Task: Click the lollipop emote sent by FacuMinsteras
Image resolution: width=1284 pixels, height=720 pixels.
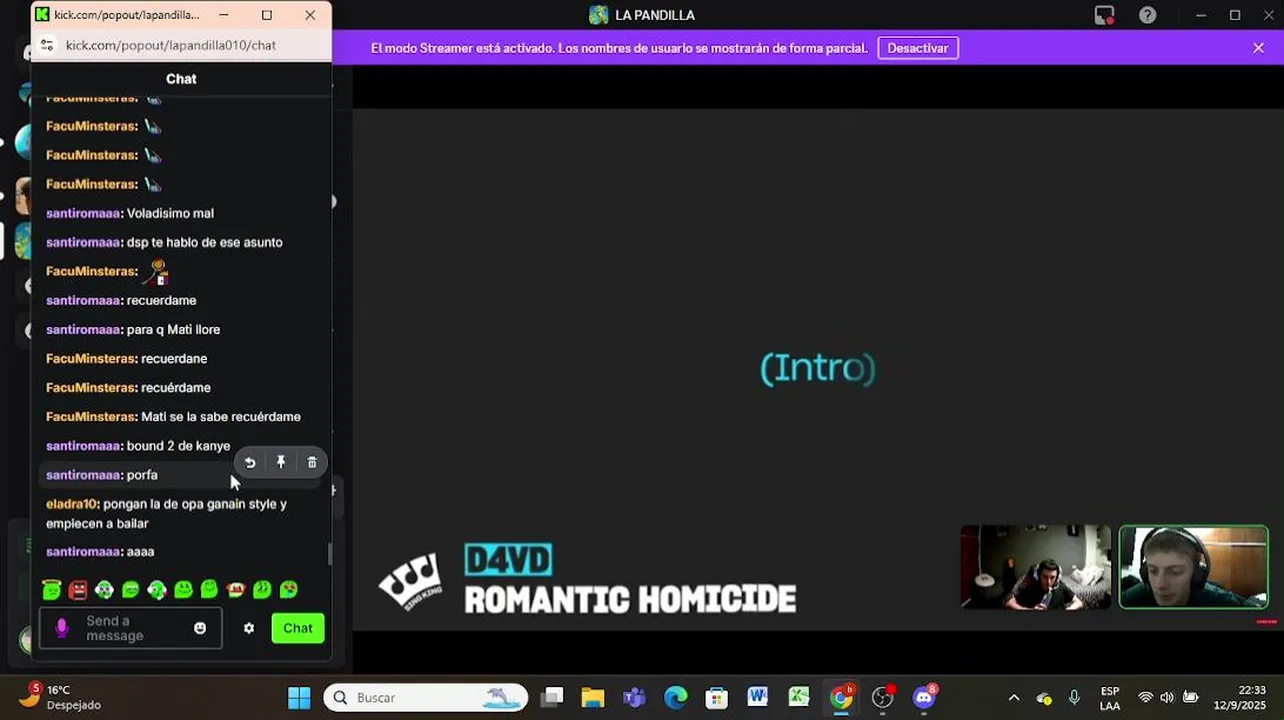Action: (x=156, y=271)
